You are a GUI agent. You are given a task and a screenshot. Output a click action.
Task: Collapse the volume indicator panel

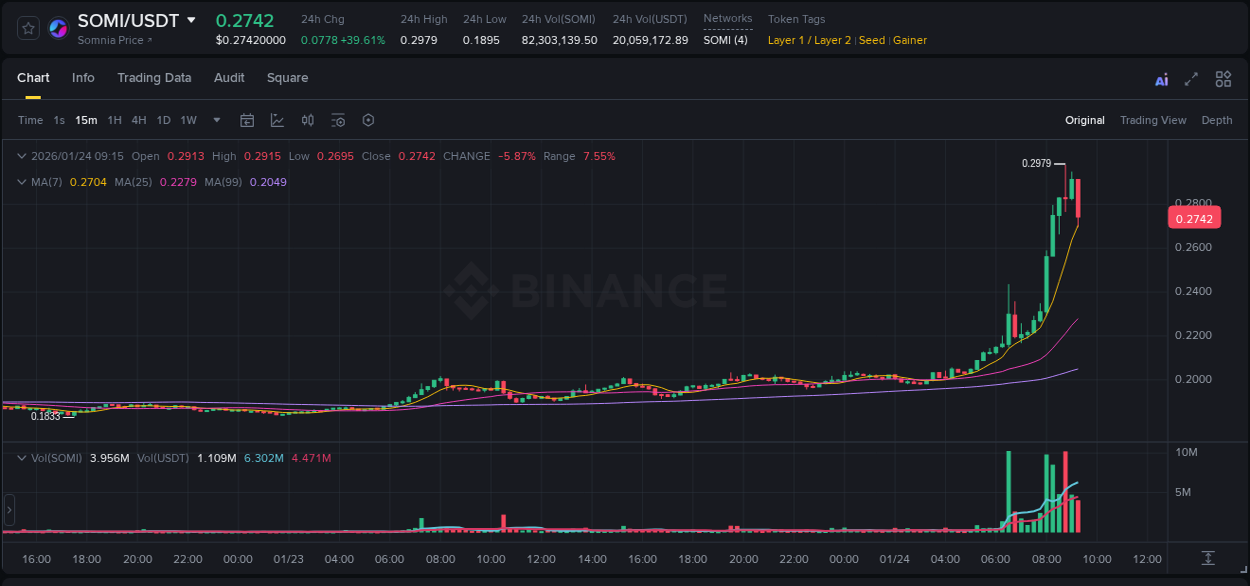pos(22,458)
